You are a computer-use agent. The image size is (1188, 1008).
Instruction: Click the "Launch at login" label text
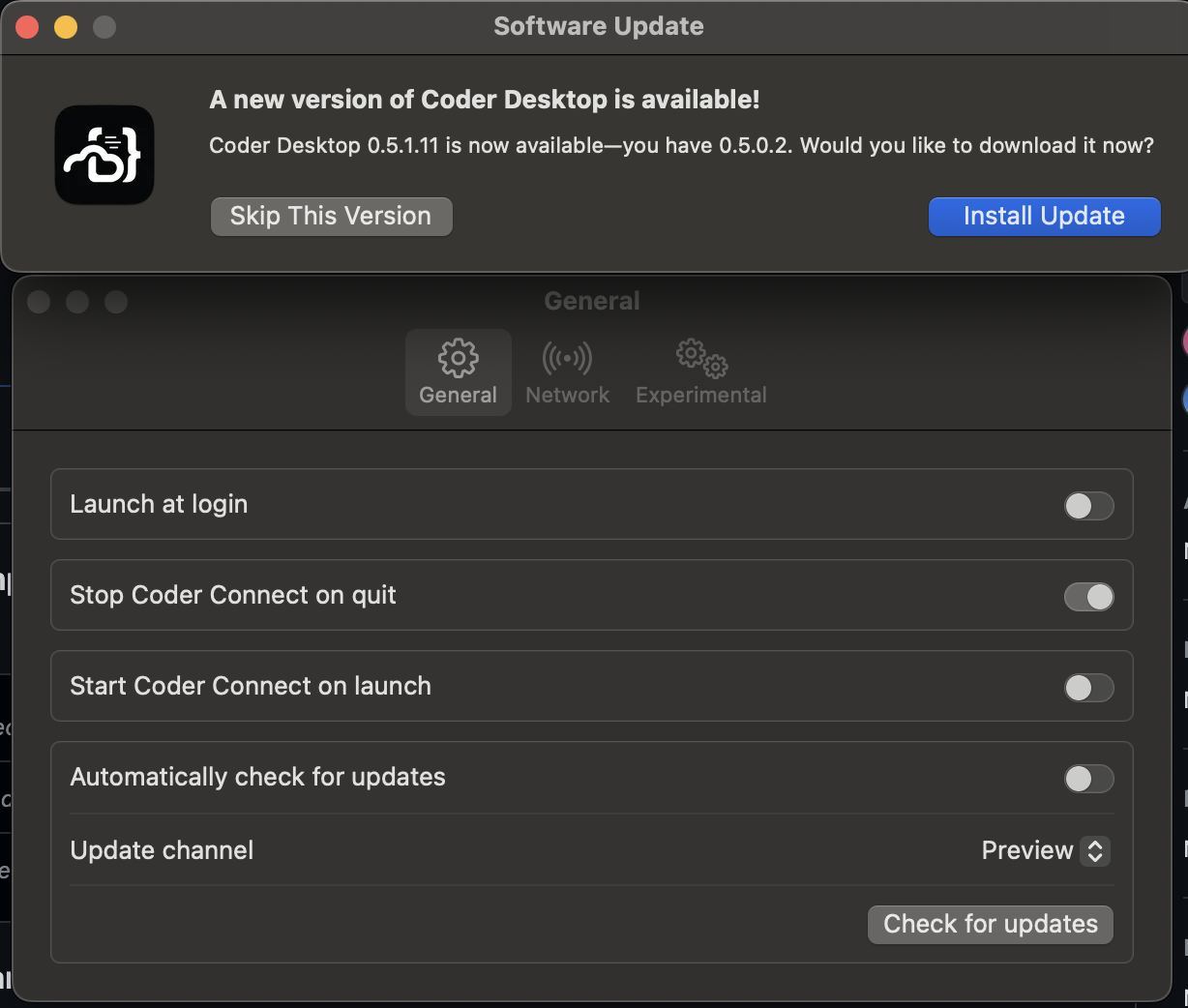(159, 504)
